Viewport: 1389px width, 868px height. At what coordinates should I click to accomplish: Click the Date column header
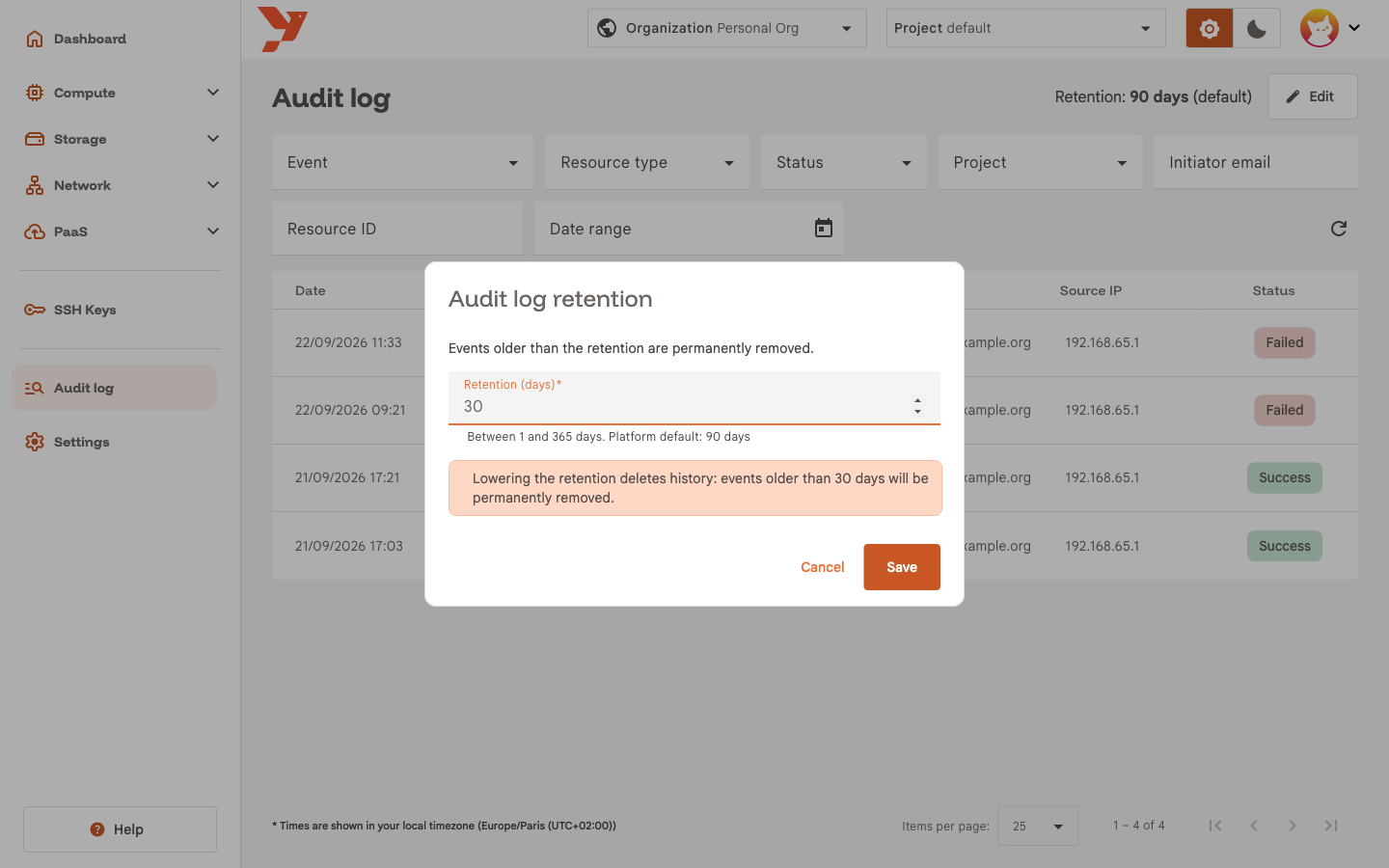click(x=311, y=290)
